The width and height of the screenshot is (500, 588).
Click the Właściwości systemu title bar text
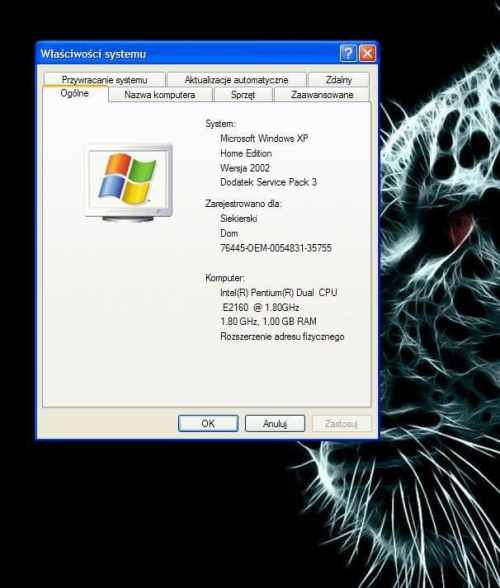pos(93,54)
